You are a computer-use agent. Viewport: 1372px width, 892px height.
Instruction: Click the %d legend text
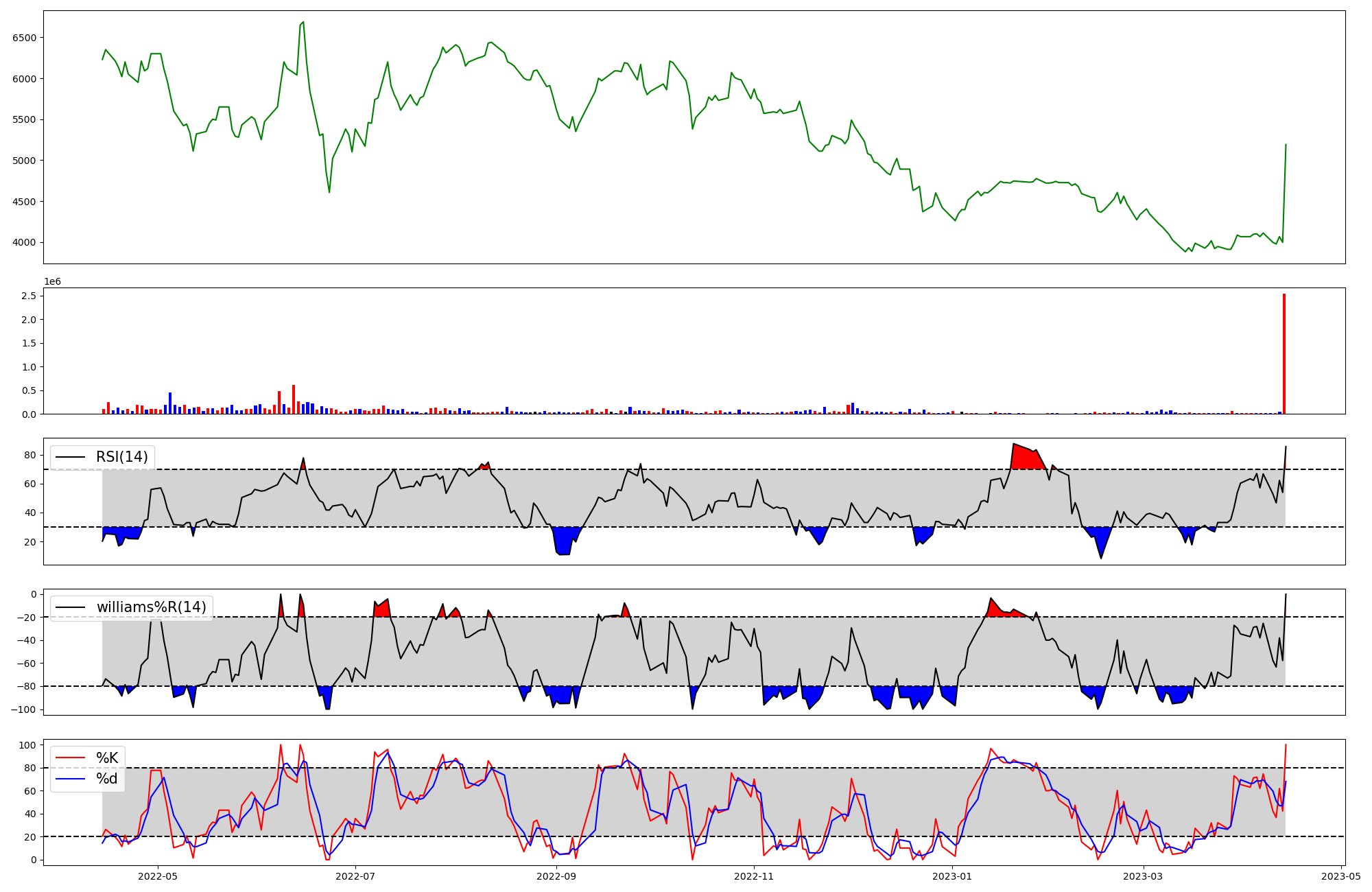[x=107, y=779]
